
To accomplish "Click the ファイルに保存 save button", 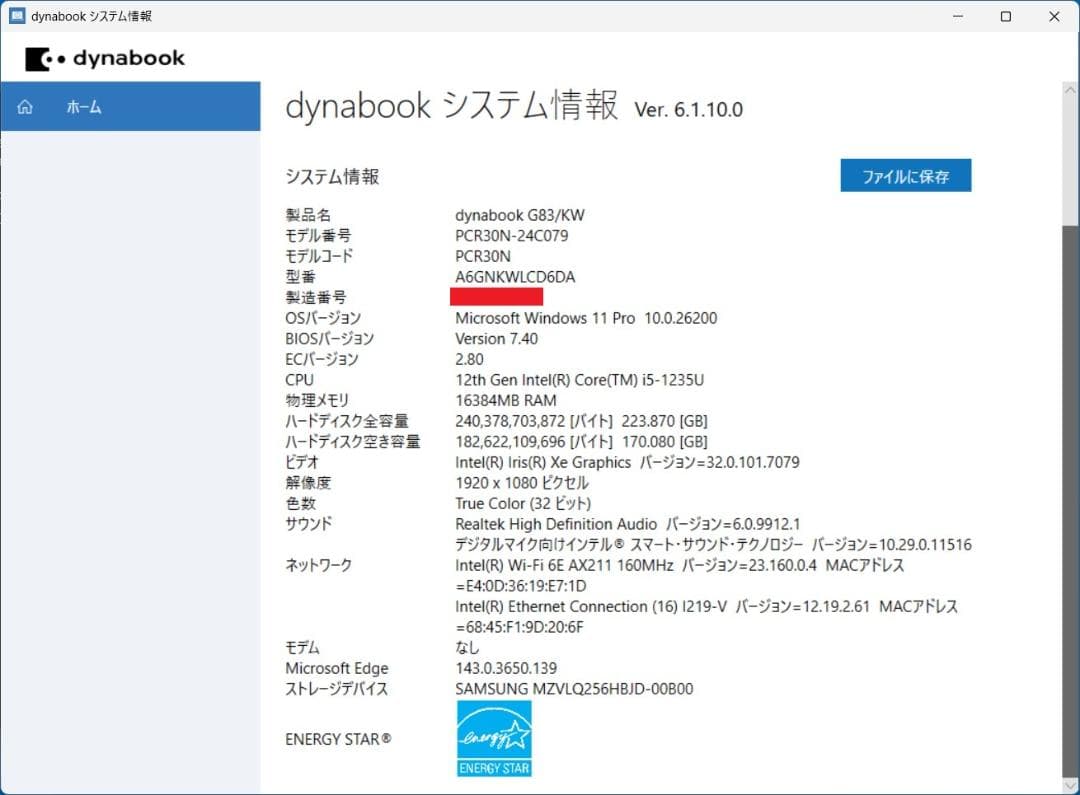I will coord(905,175).
